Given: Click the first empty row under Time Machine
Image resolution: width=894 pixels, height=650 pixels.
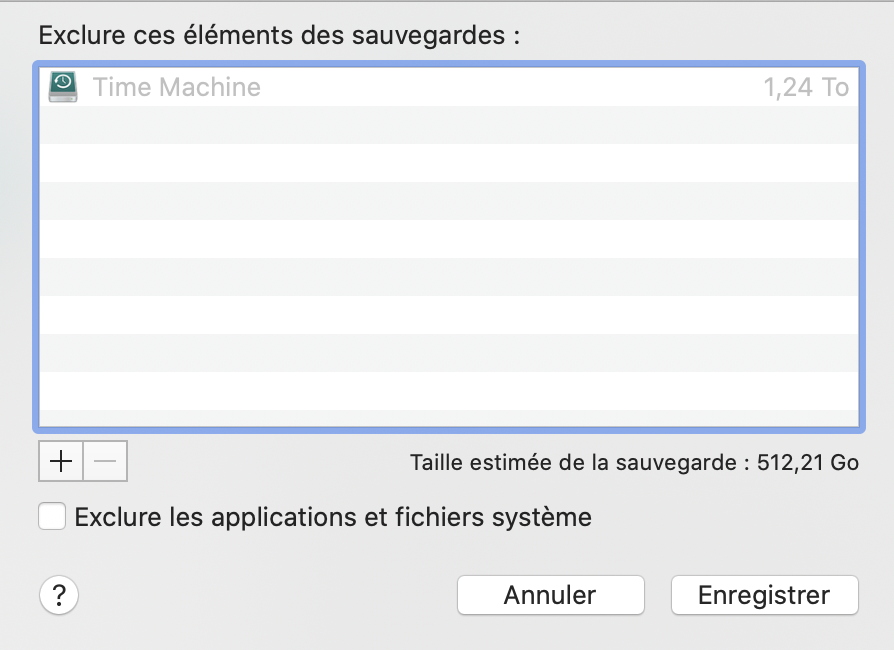Looking at the screenshot, I should click(x=448, y=125).
